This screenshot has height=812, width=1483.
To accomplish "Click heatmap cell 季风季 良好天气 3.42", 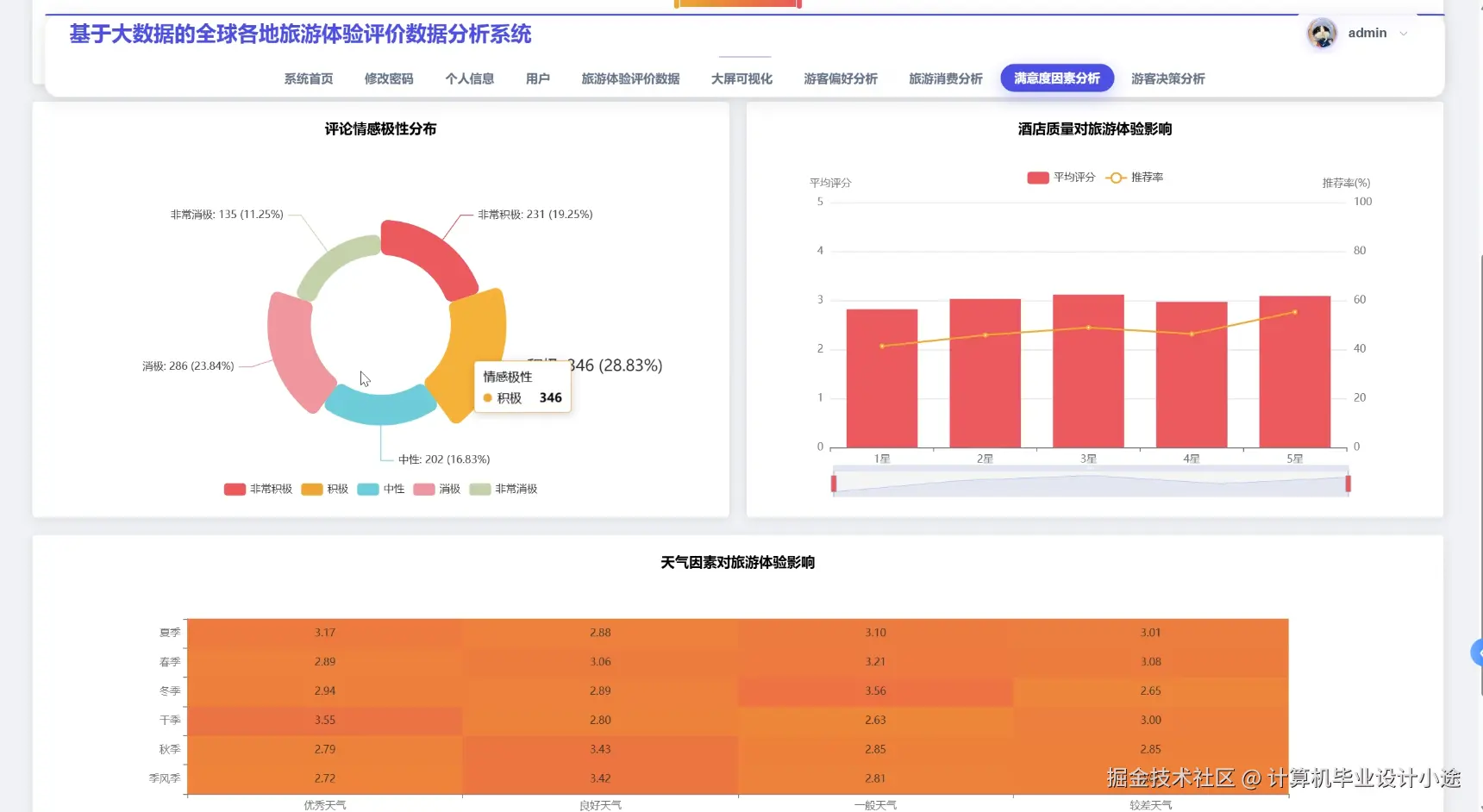I will (600, 779).
